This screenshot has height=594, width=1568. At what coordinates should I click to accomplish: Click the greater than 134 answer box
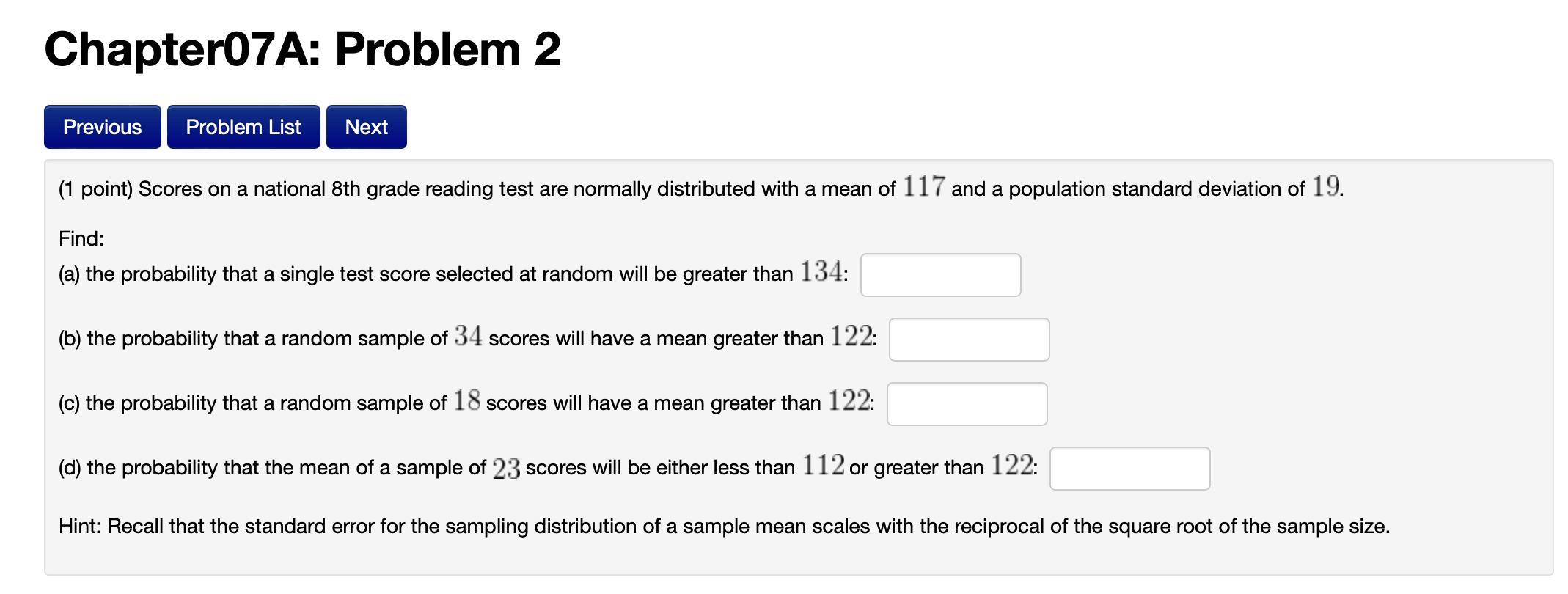pos(939,275)
